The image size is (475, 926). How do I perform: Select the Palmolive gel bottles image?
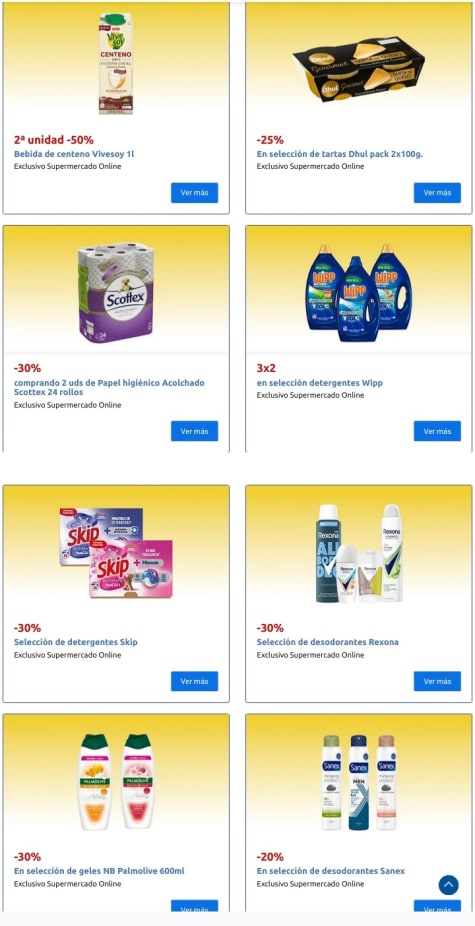click(x=116, y=781)
